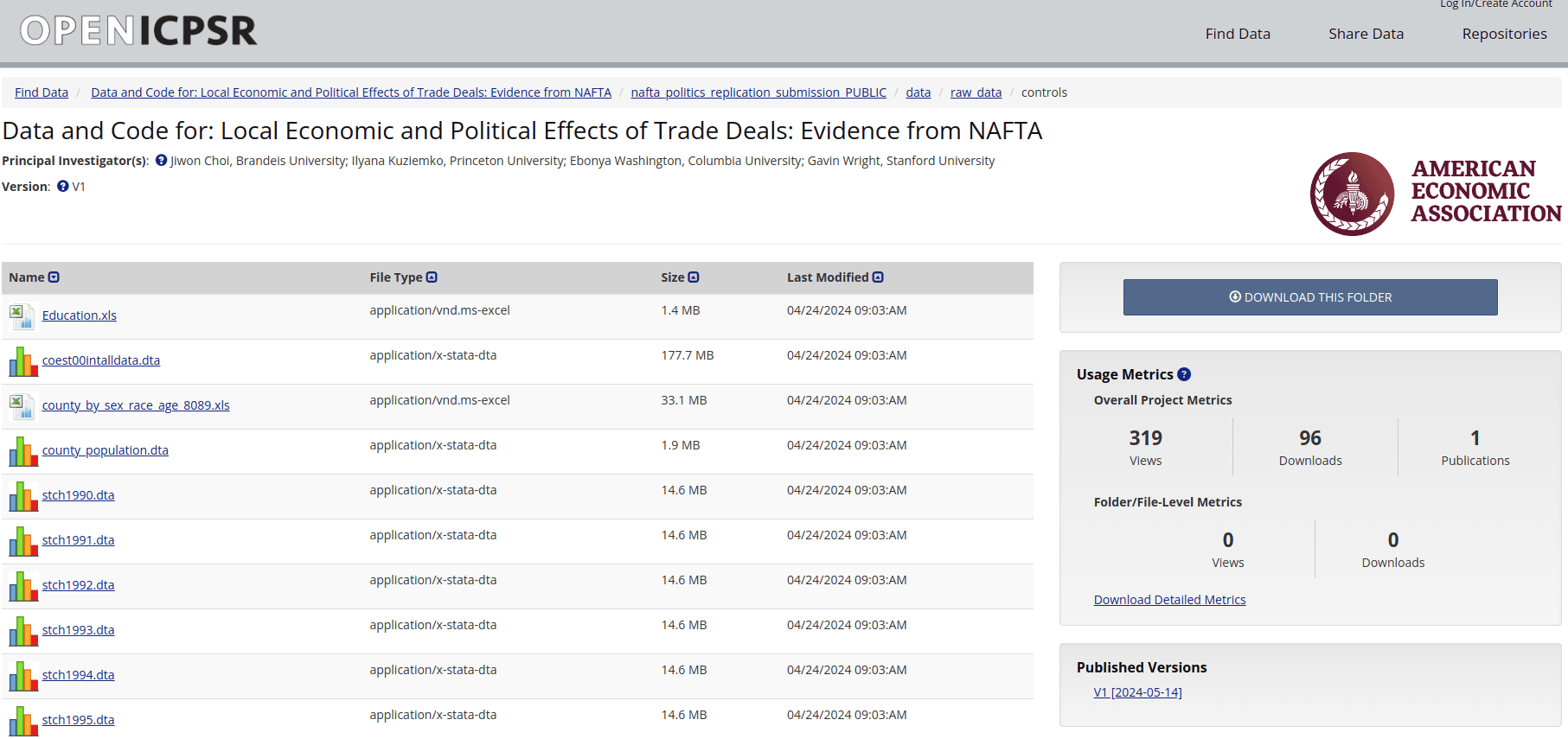Click the Published Versions heading
This screenshot has width=1568, height=739.
click(1142, 667)
